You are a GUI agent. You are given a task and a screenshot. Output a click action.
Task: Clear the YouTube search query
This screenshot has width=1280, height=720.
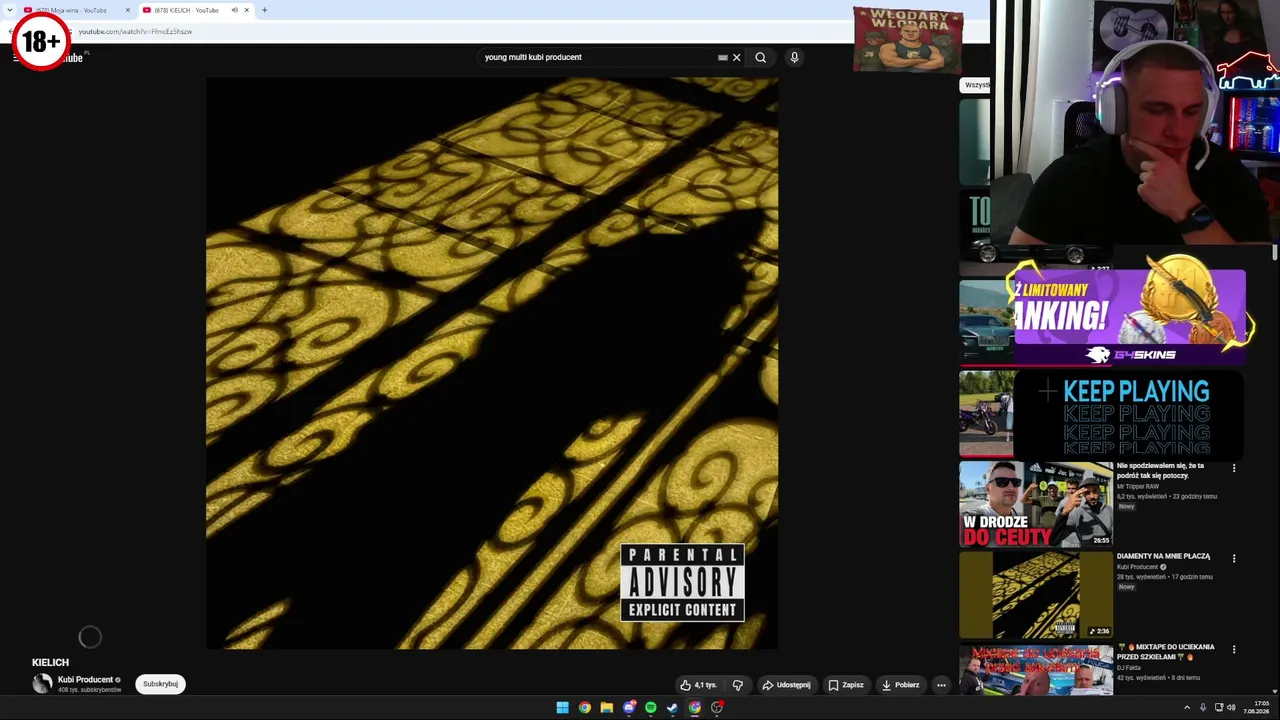tap(737, 57)
